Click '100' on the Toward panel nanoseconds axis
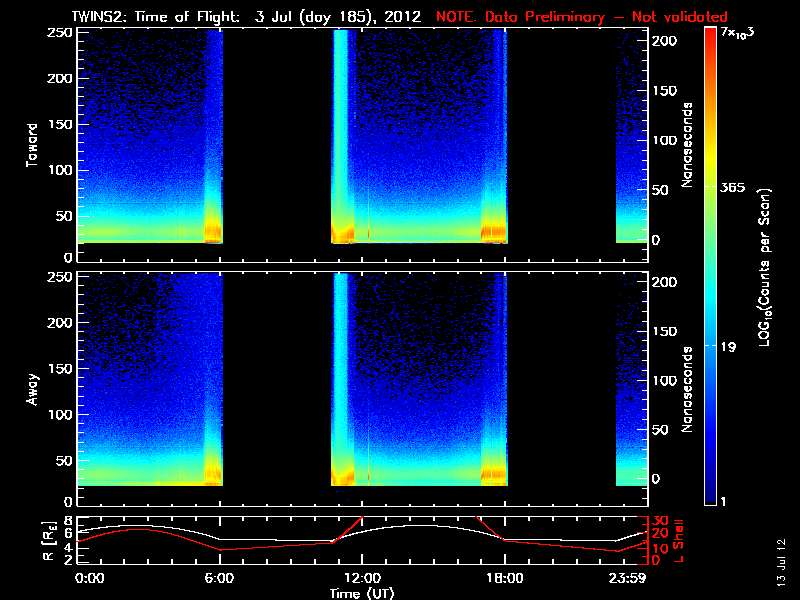Image resolution: width=800 pixels, height=600 pixels. pos(665,140)
